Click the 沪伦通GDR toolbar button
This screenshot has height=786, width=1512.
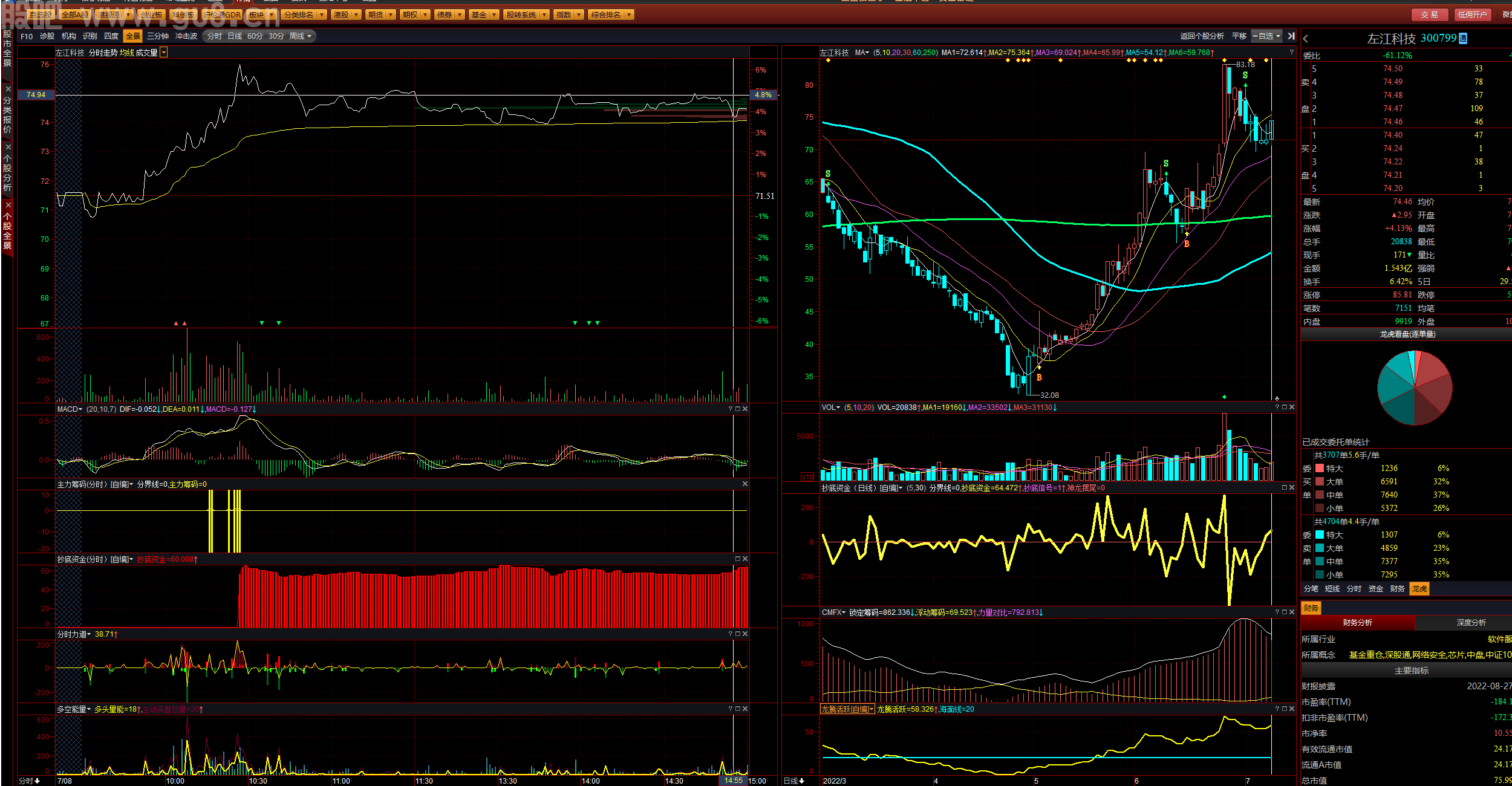point(222,15)
